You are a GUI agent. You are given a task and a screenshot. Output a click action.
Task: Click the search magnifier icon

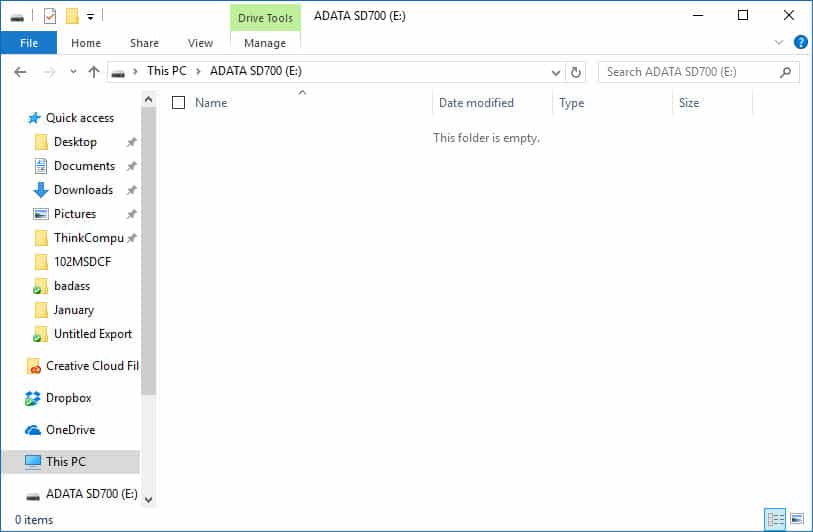pyautogui.click(x=786, y=72)
